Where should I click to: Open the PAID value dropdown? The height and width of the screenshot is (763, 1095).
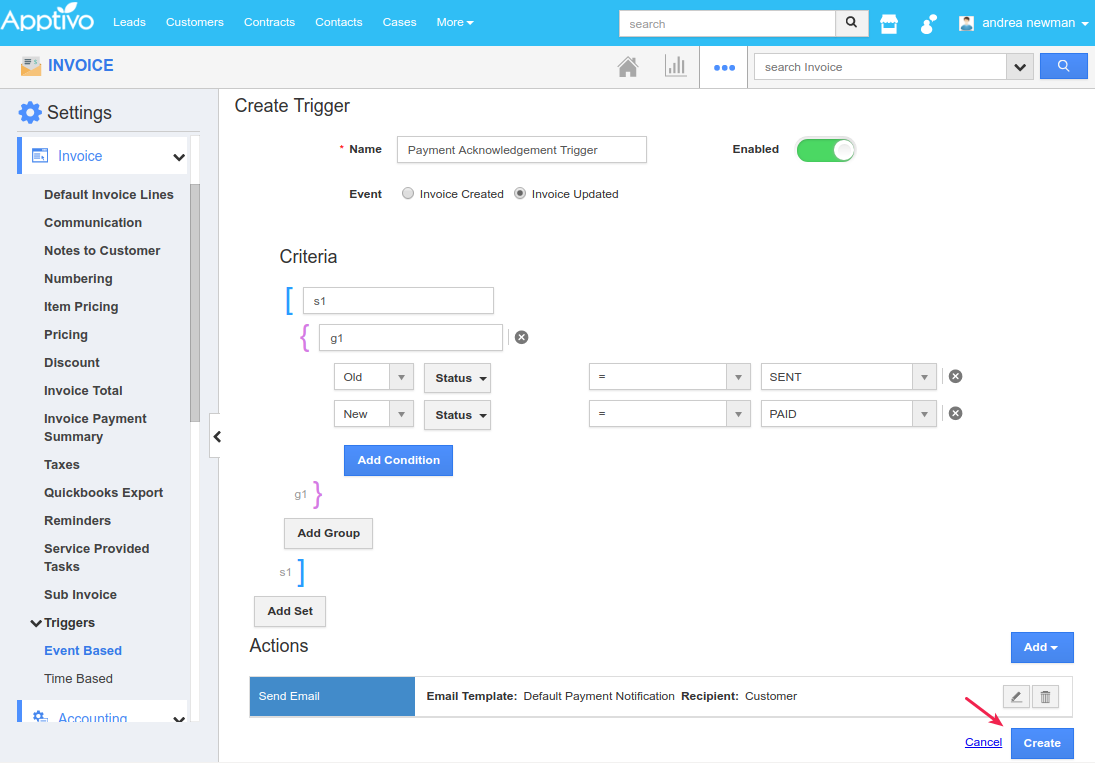924,414
